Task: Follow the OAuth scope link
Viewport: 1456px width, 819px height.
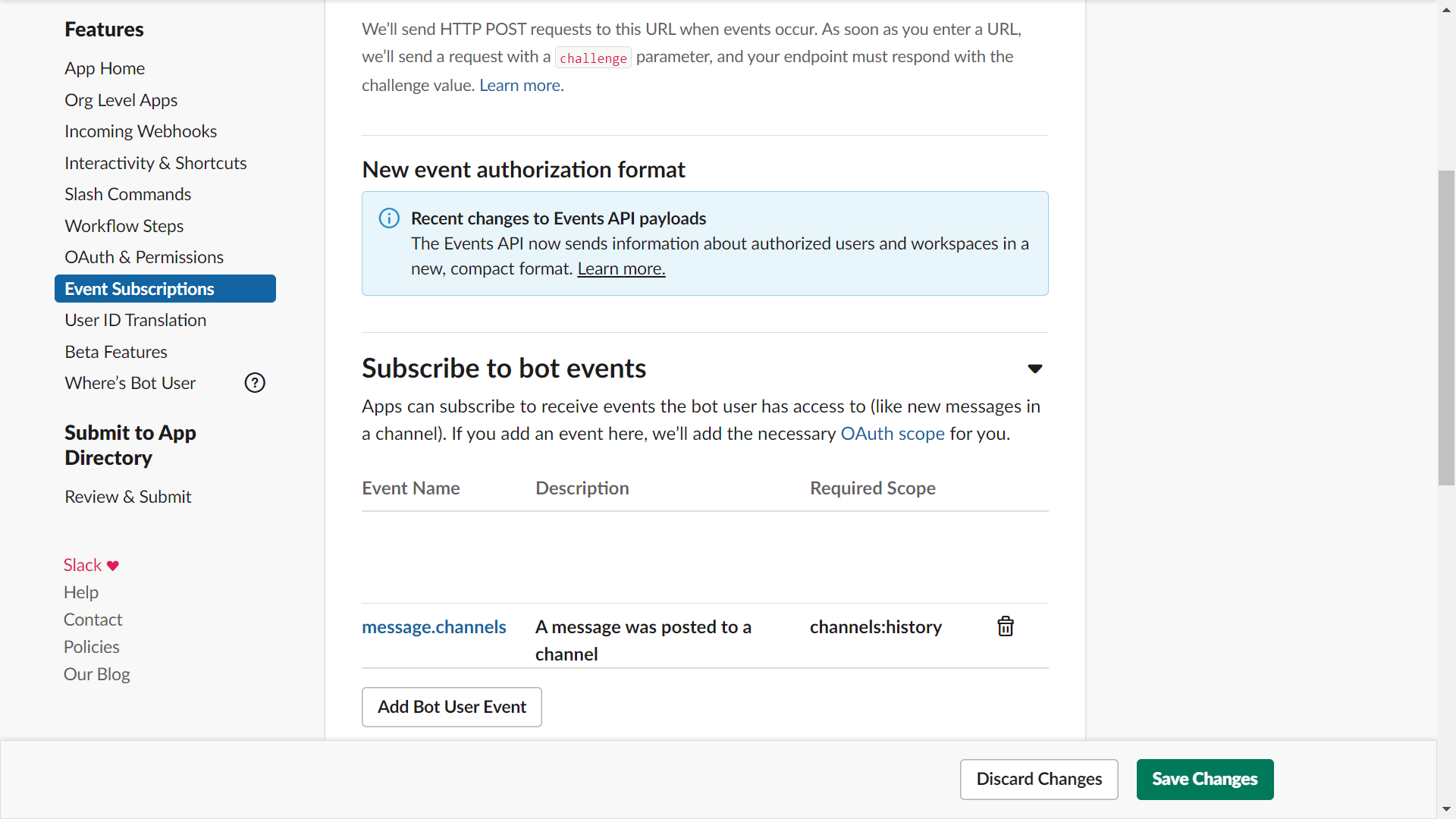Action: [893, 434]
